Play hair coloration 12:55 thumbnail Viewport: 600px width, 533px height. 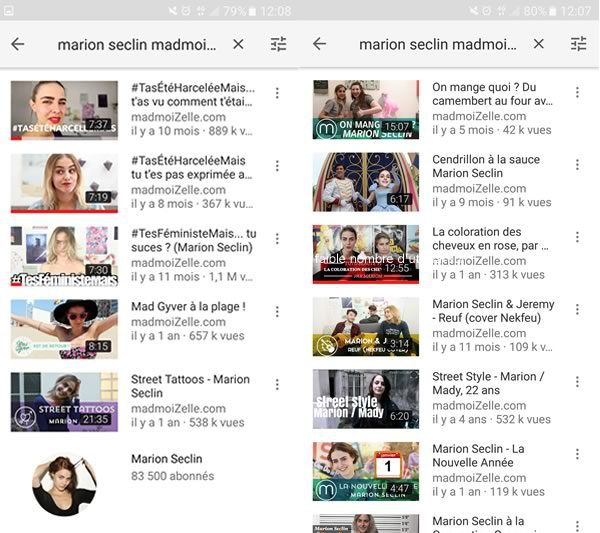pyautogui.click(x=366, y=254)
